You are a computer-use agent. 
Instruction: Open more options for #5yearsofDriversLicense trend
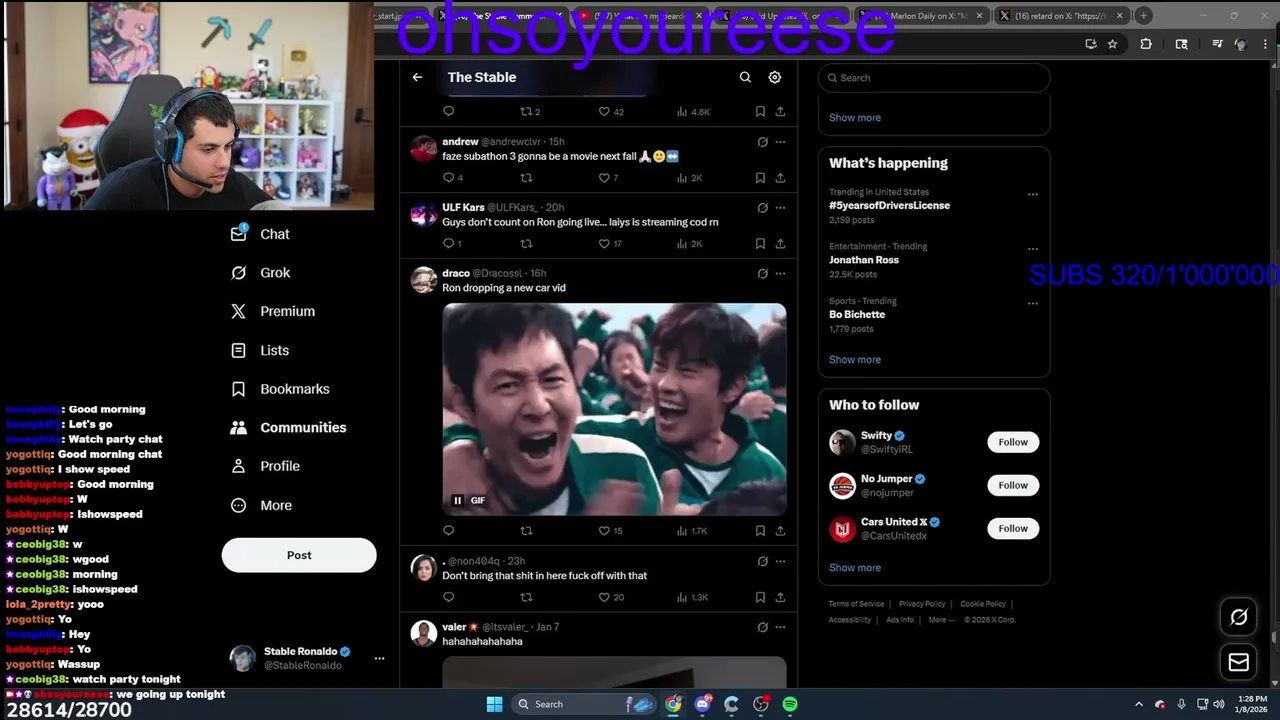pos(1032,195)
